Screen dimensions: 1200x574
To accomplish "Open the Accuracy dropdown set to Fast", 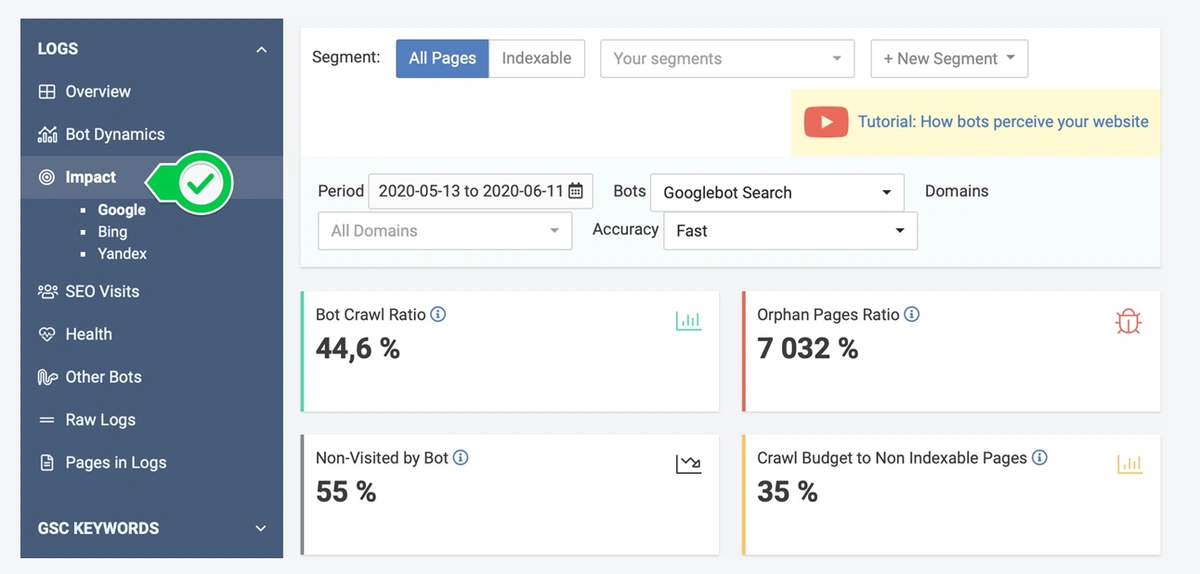I will point(790,231).
